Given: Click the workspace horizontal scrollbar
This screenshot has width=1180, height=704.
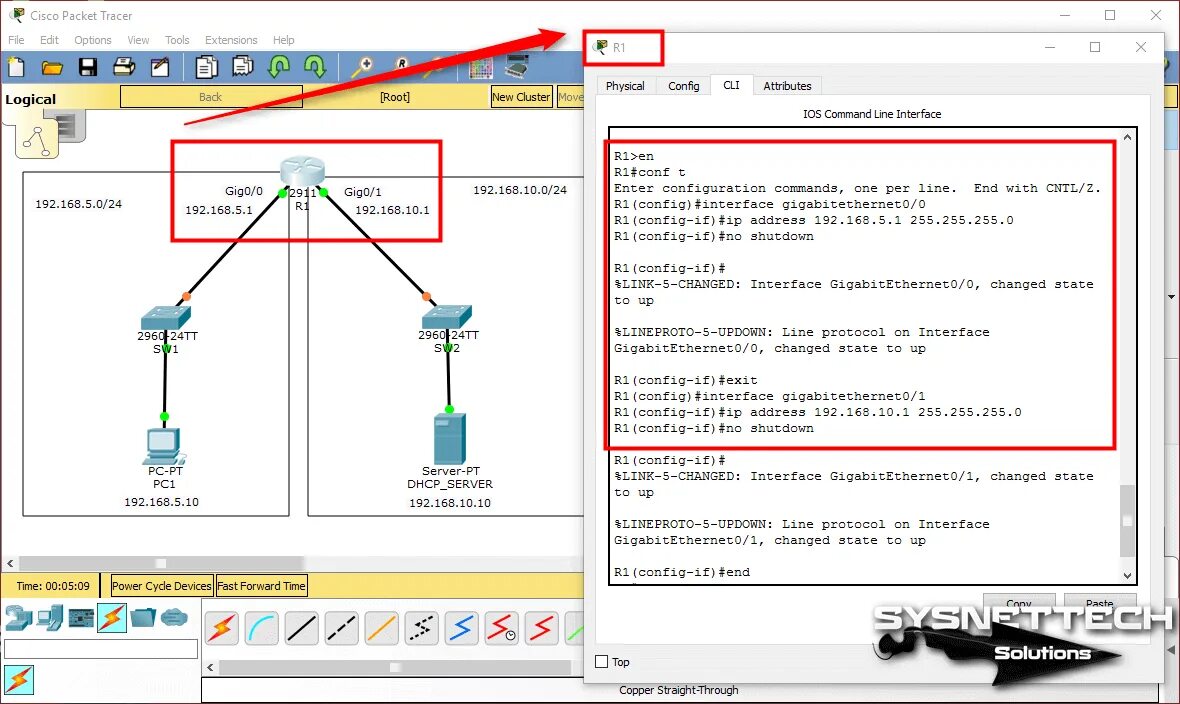Looking at the screenshot, I should [161, 563].
